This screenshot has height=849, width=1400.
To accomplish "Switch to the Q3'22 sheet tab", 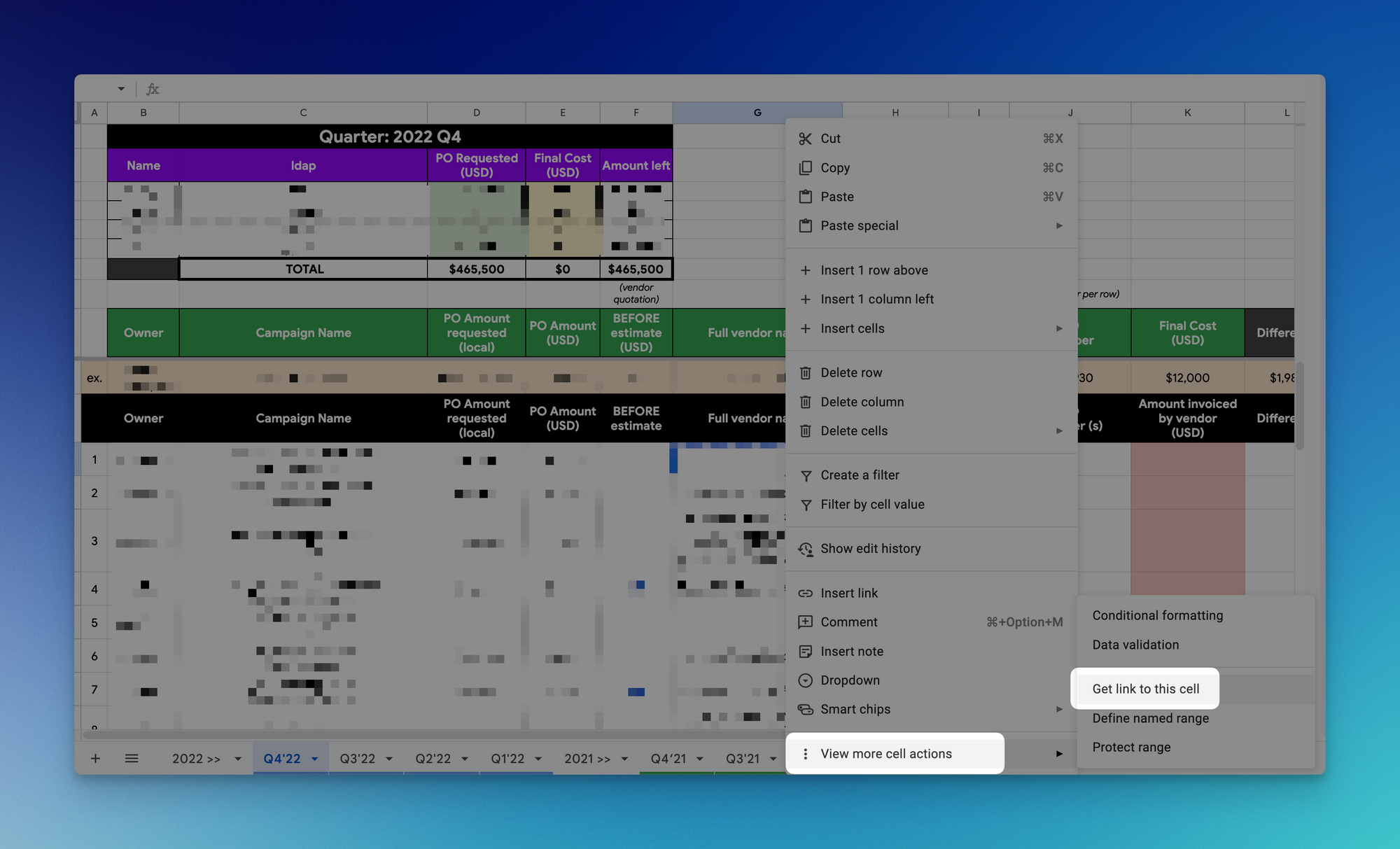I will point(357,759).
